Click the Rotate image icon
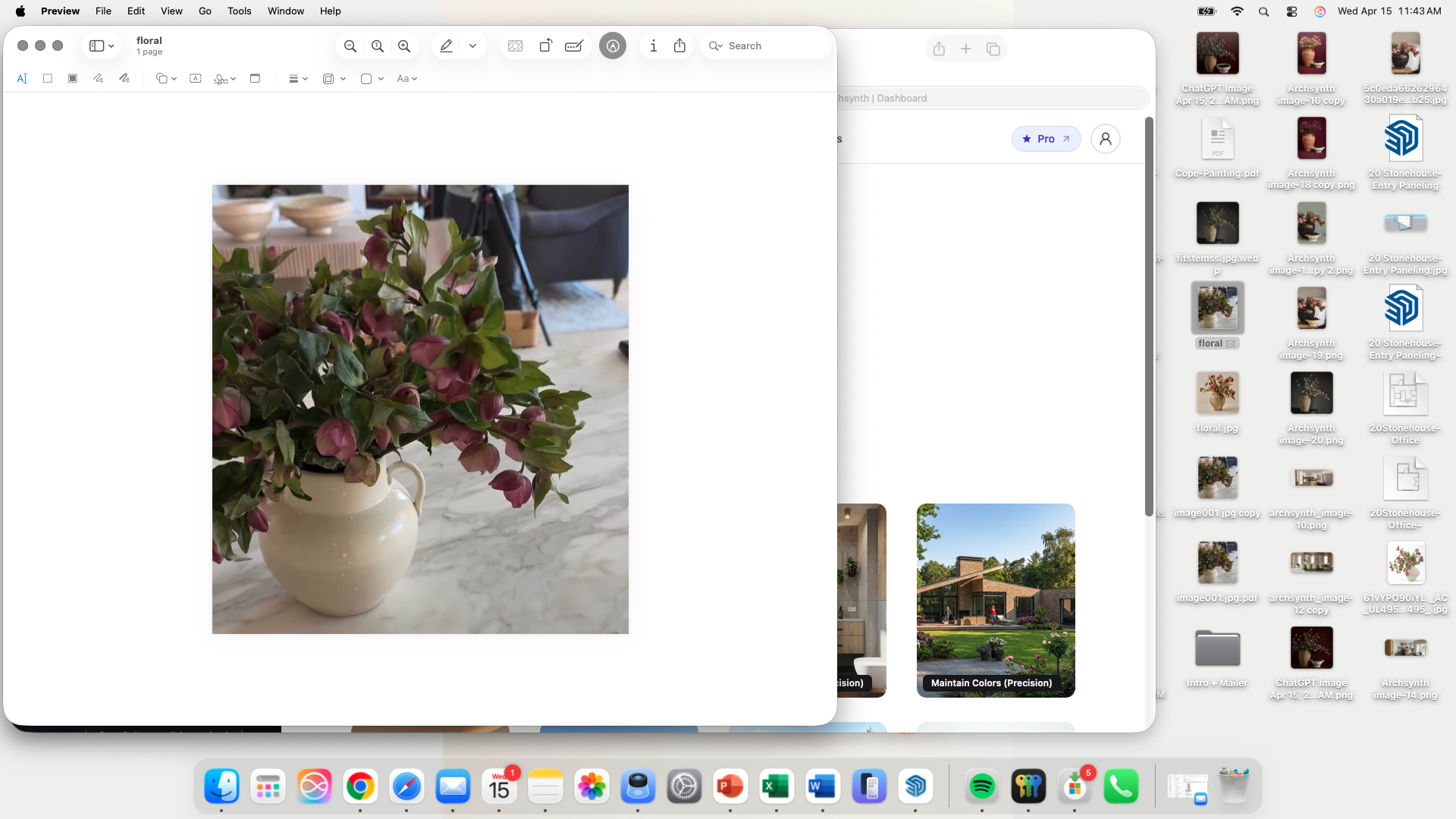This screenshot has height=819, width=1456. pos(545,46)
